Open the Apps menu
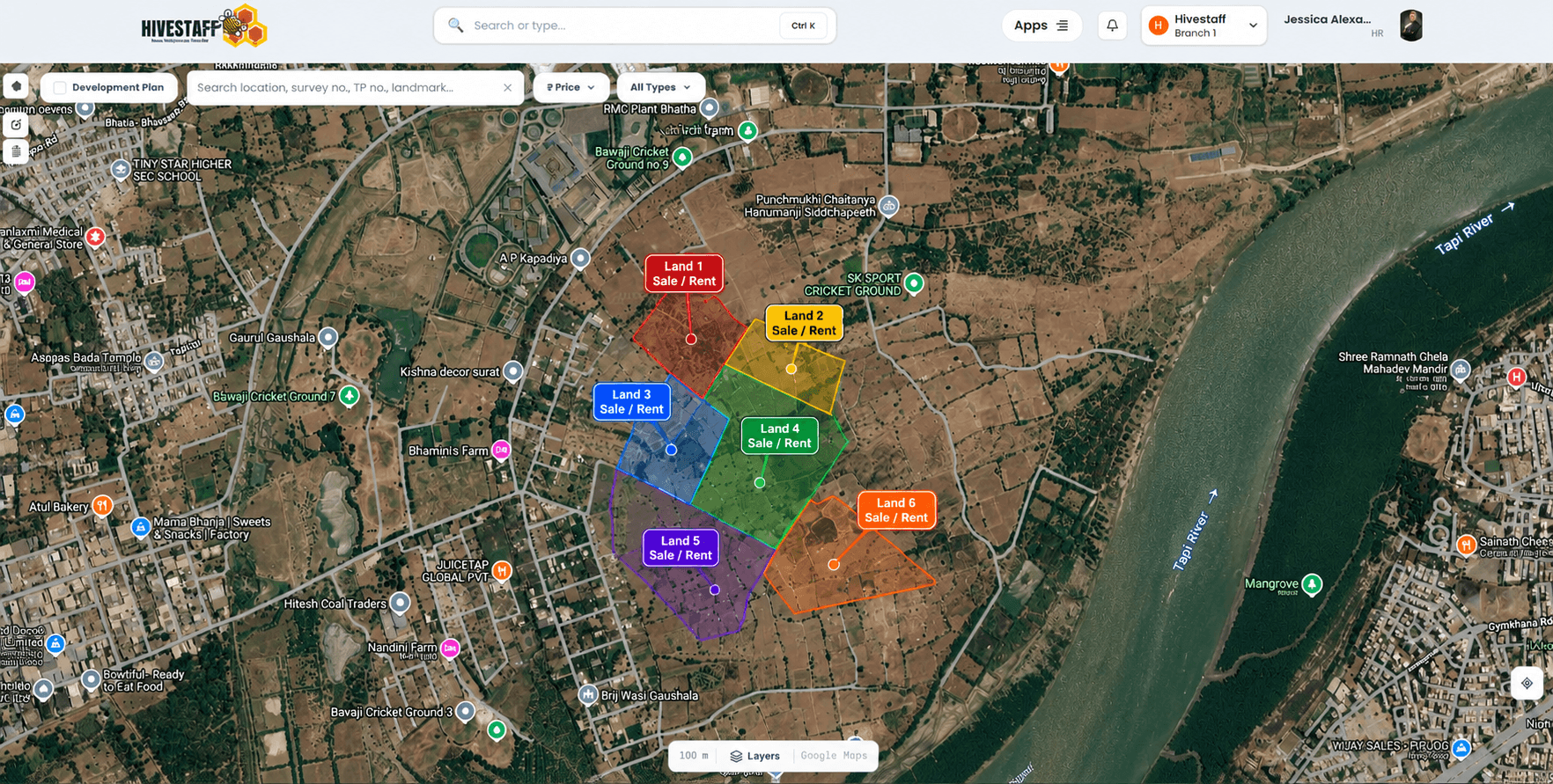Image resolution: width=1553 pixels, height=784 pixels. click(1041, 26)
